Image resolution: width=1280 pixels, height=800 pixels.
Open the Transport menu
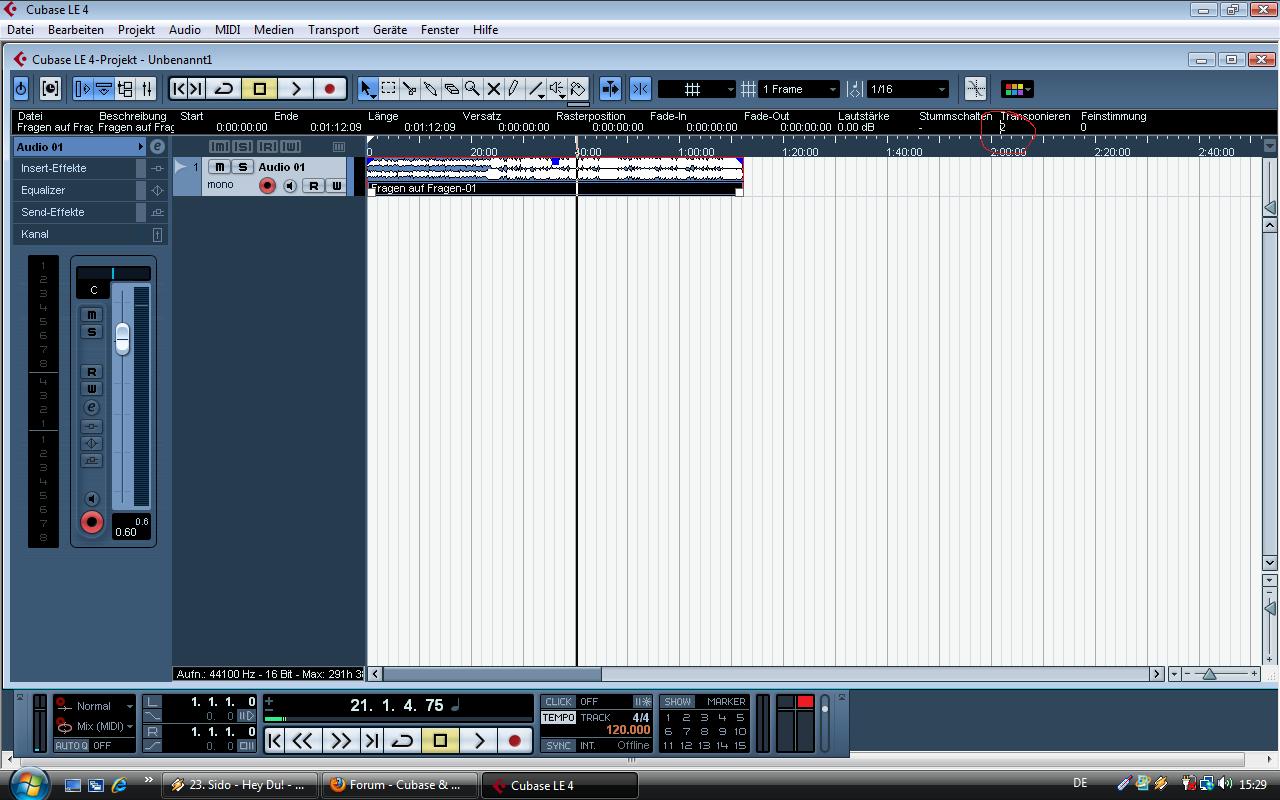tap(333, 30)
